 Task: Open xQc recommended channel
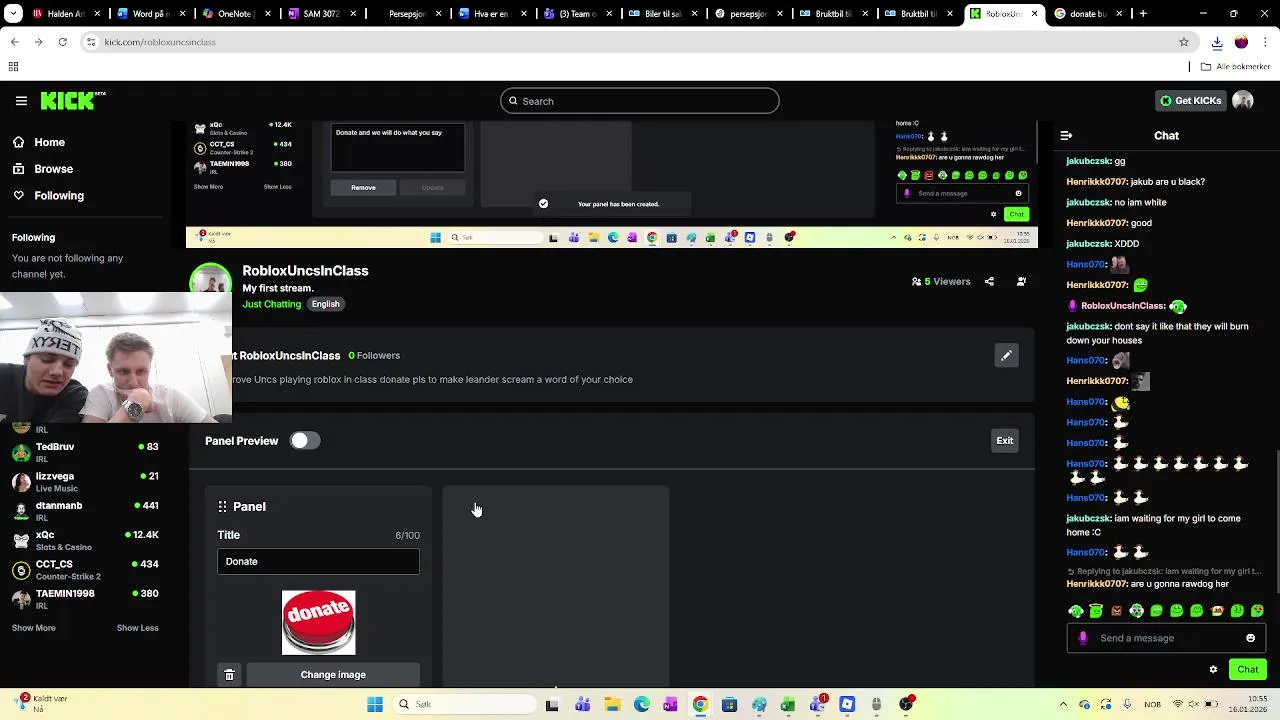click(x=85, y=540)
